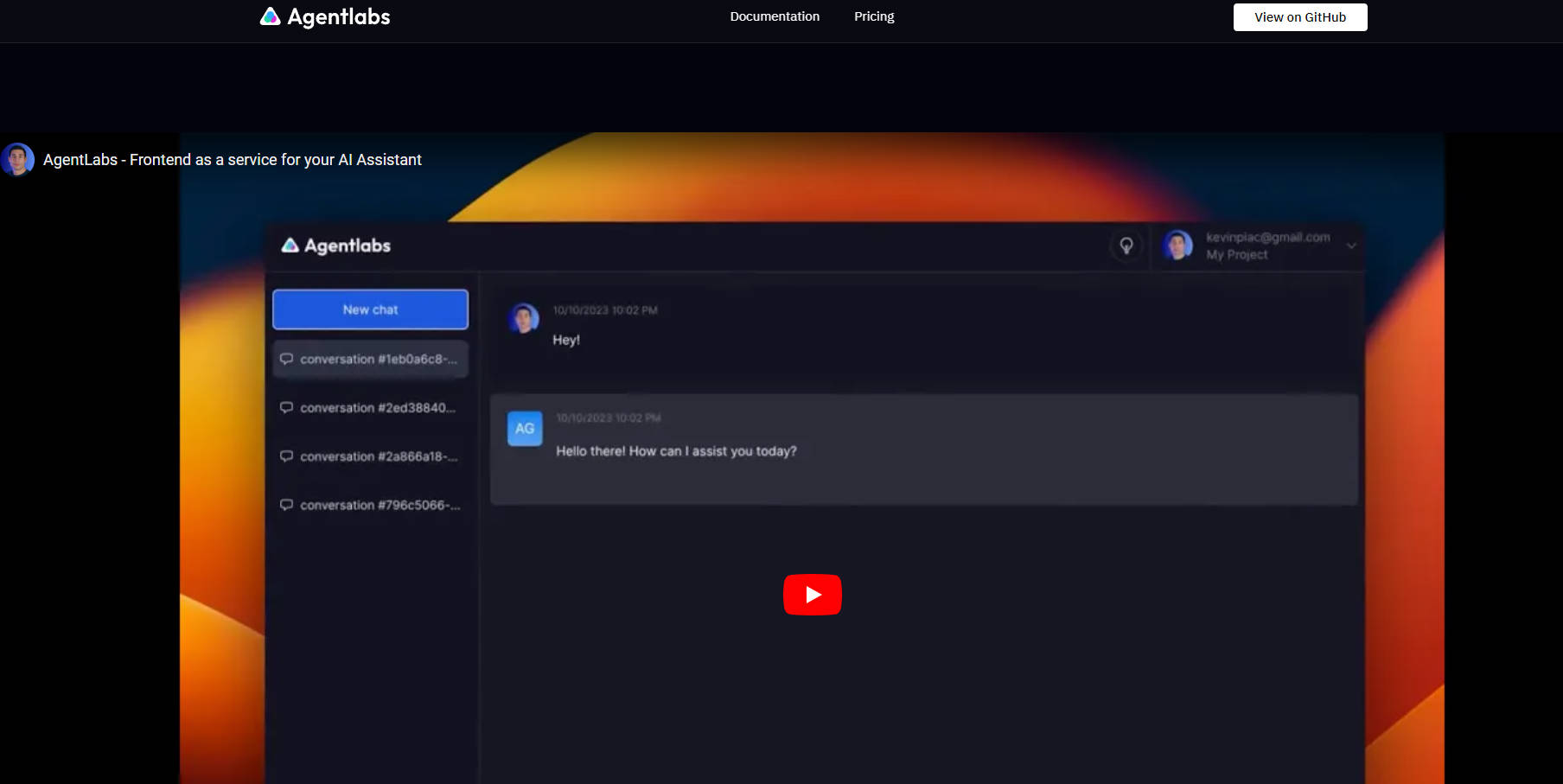Open the Documentation menu item
This screenshot has height=784, width=1563.
(775, 16)
